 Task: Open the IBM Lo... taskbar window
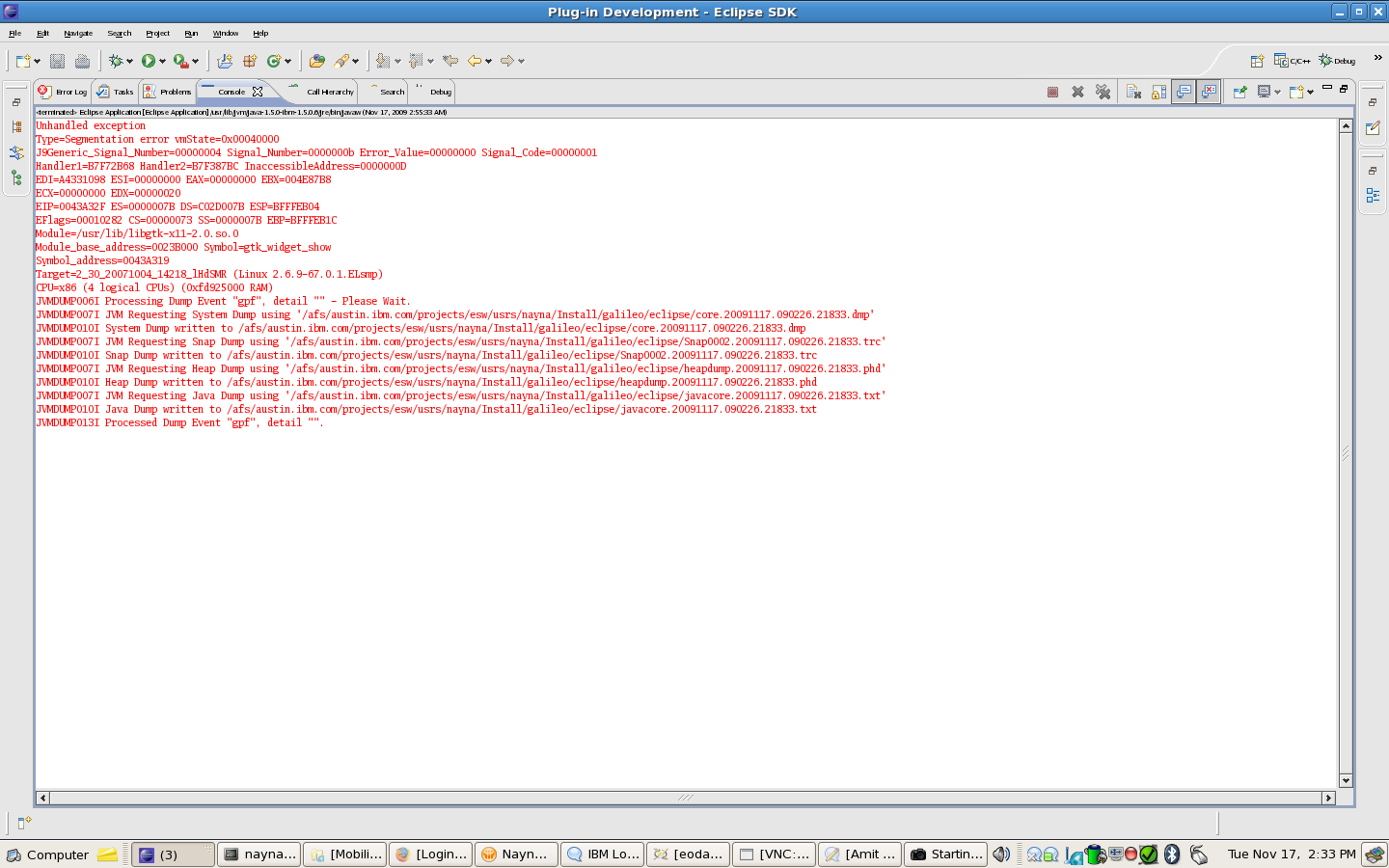coord(603,854)
